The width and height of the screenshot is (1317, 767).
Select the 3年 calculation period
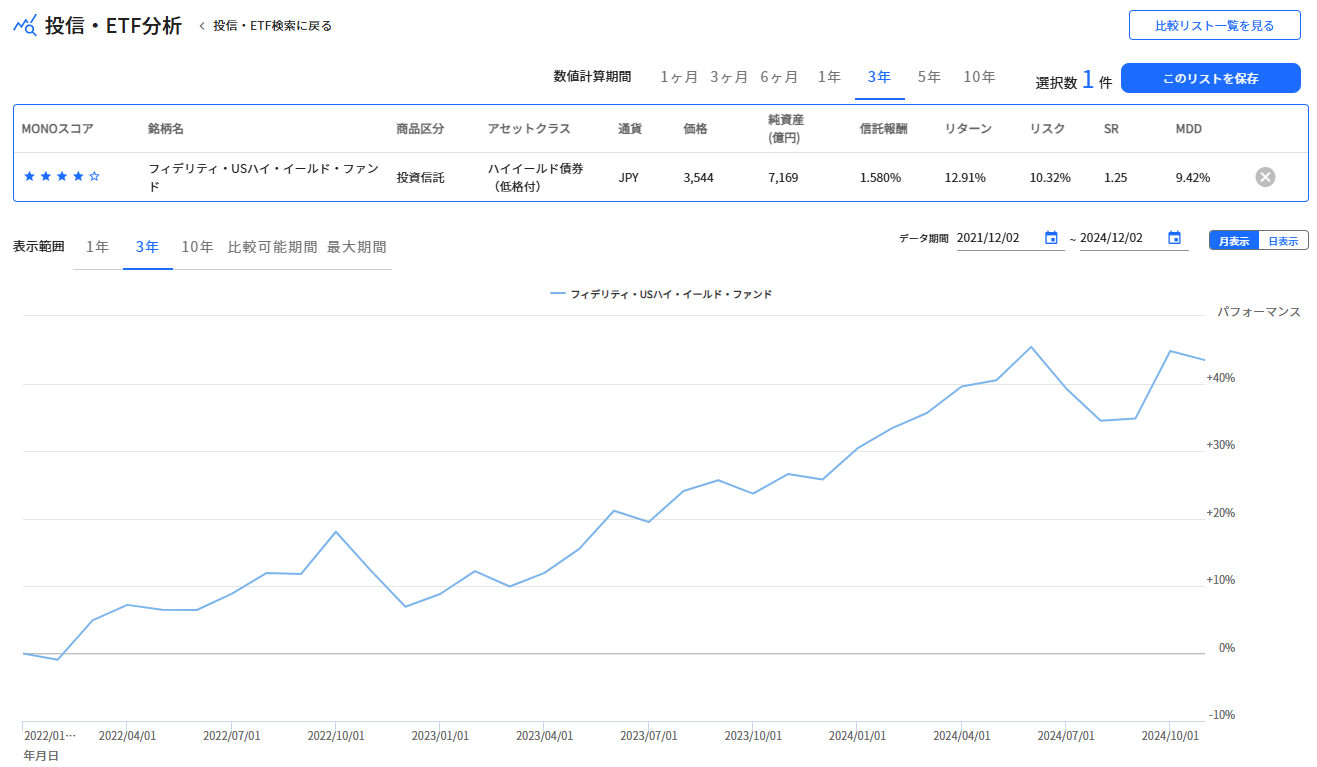coord(879,77)
